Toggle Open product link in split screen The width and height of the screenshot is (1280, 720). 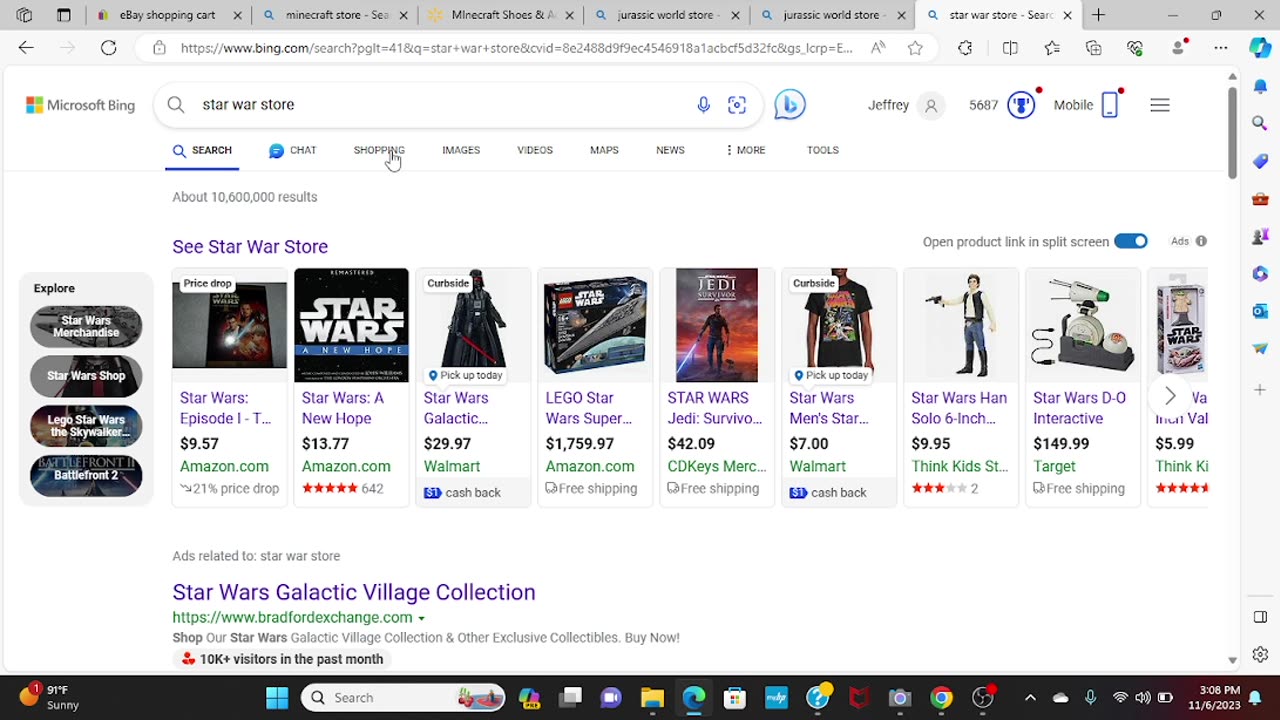point(1131,241)
